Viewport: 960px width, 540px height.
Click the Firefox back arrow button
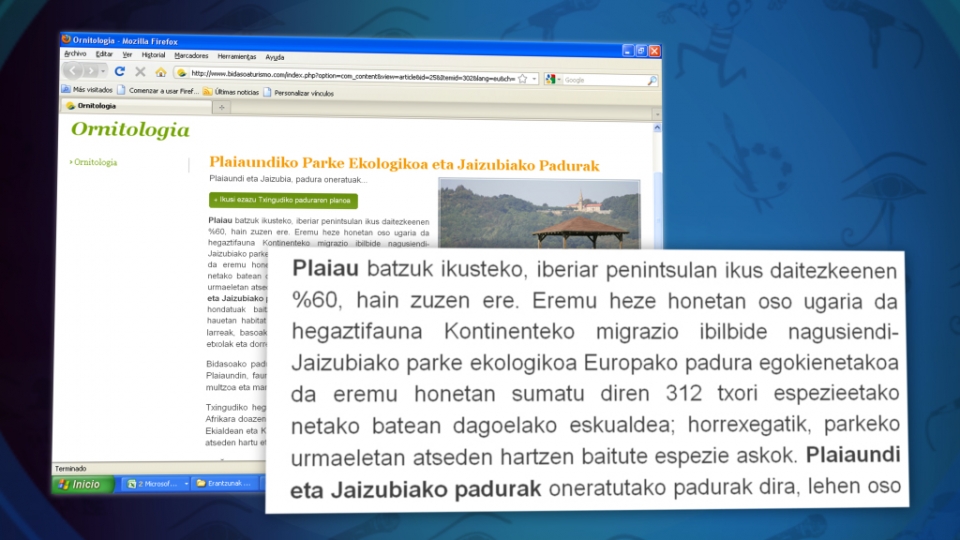click(x=73, y=72)
